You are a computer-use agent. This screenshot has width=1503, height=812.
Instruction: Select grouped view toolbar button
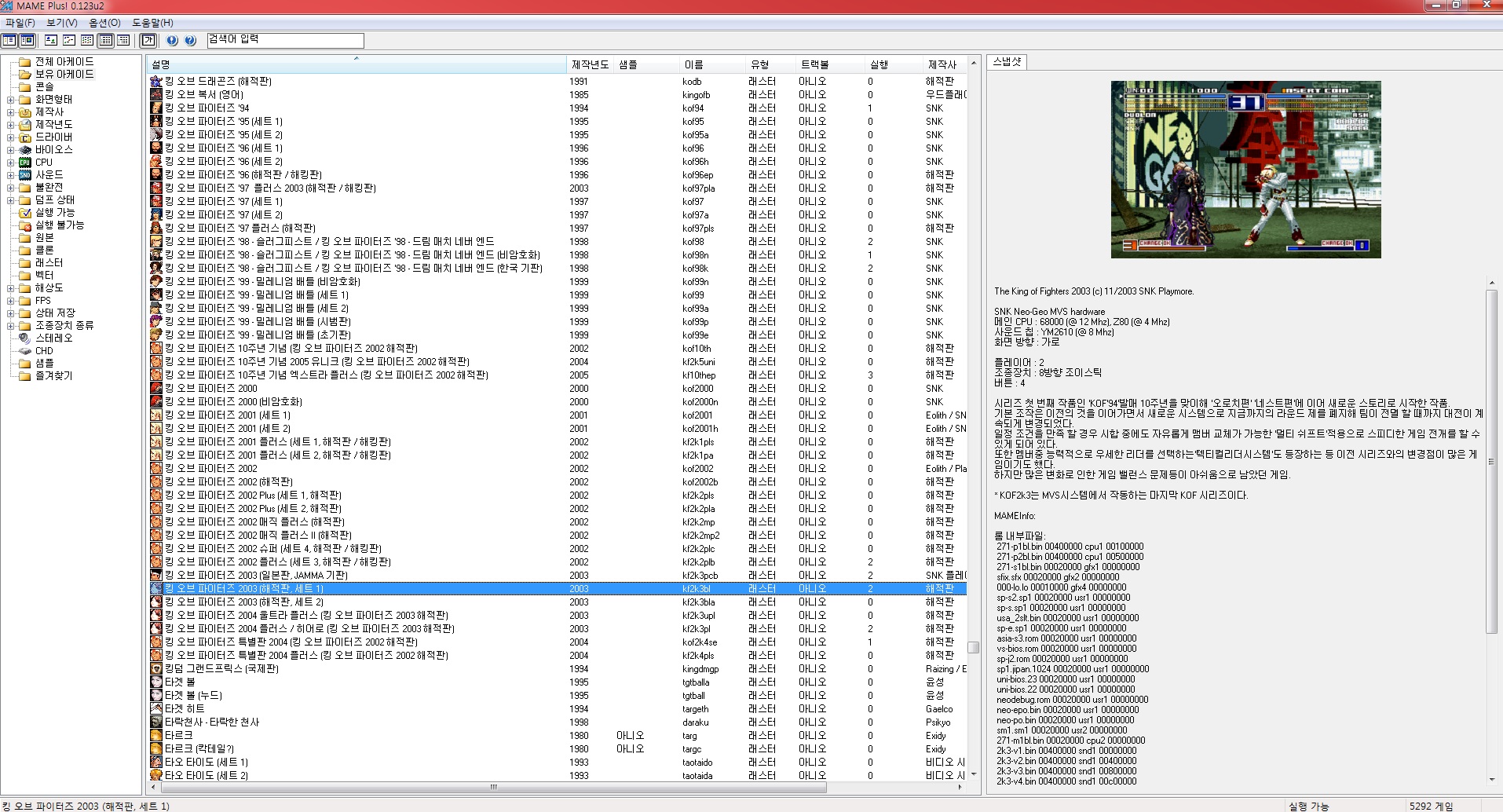[123, 40]
